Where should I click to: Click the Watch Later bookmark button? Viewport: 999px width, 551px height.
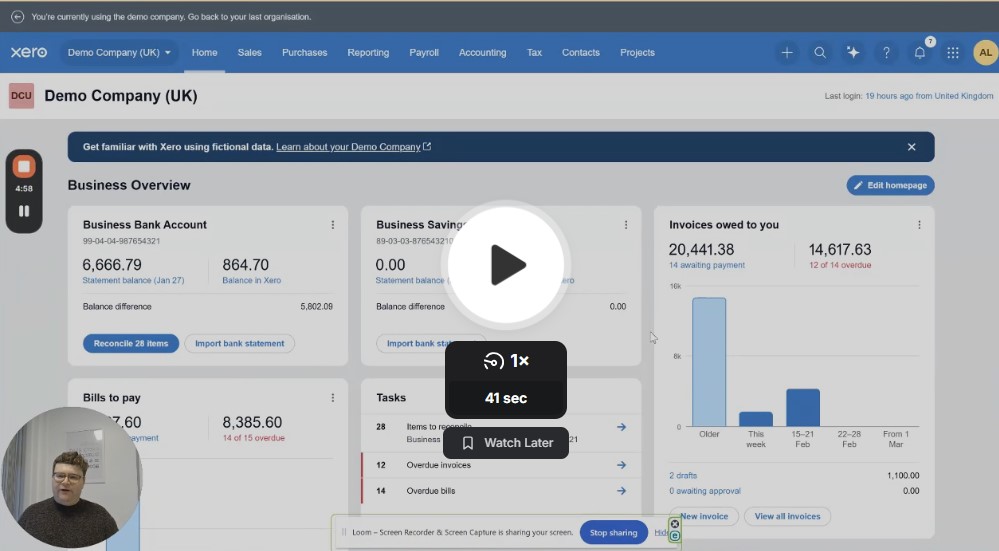pyautogui.click(x=506, y=443)
